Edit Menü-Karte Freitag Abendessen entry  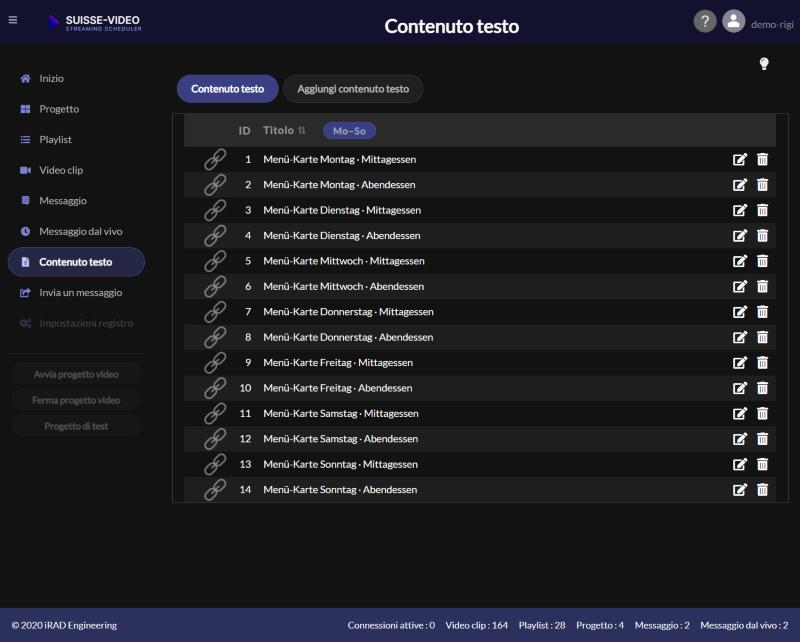pyautogui.click(x=740, y=388)
